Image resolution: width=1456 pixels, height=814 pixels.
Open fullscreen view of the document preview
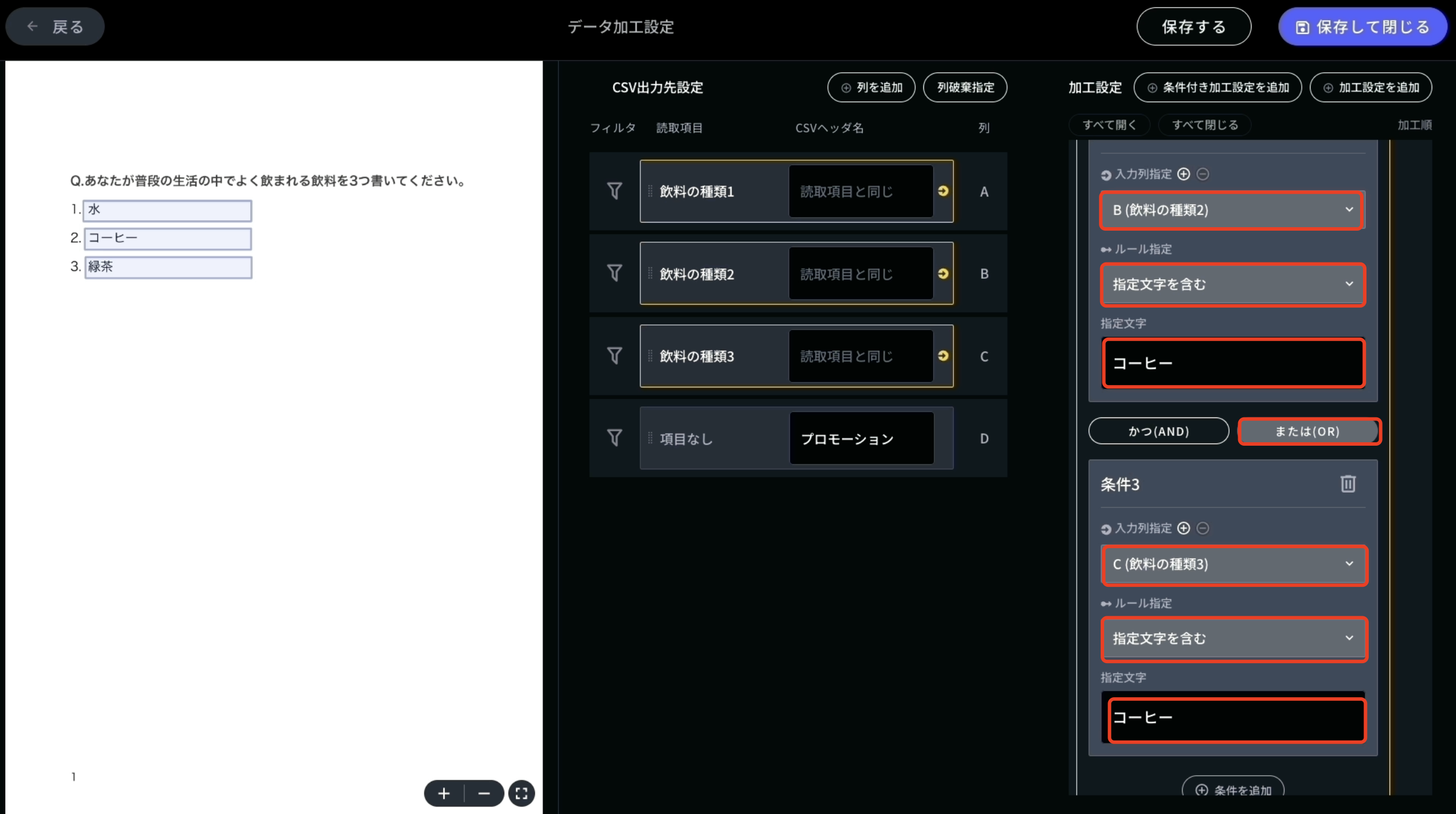pos(521,793)
